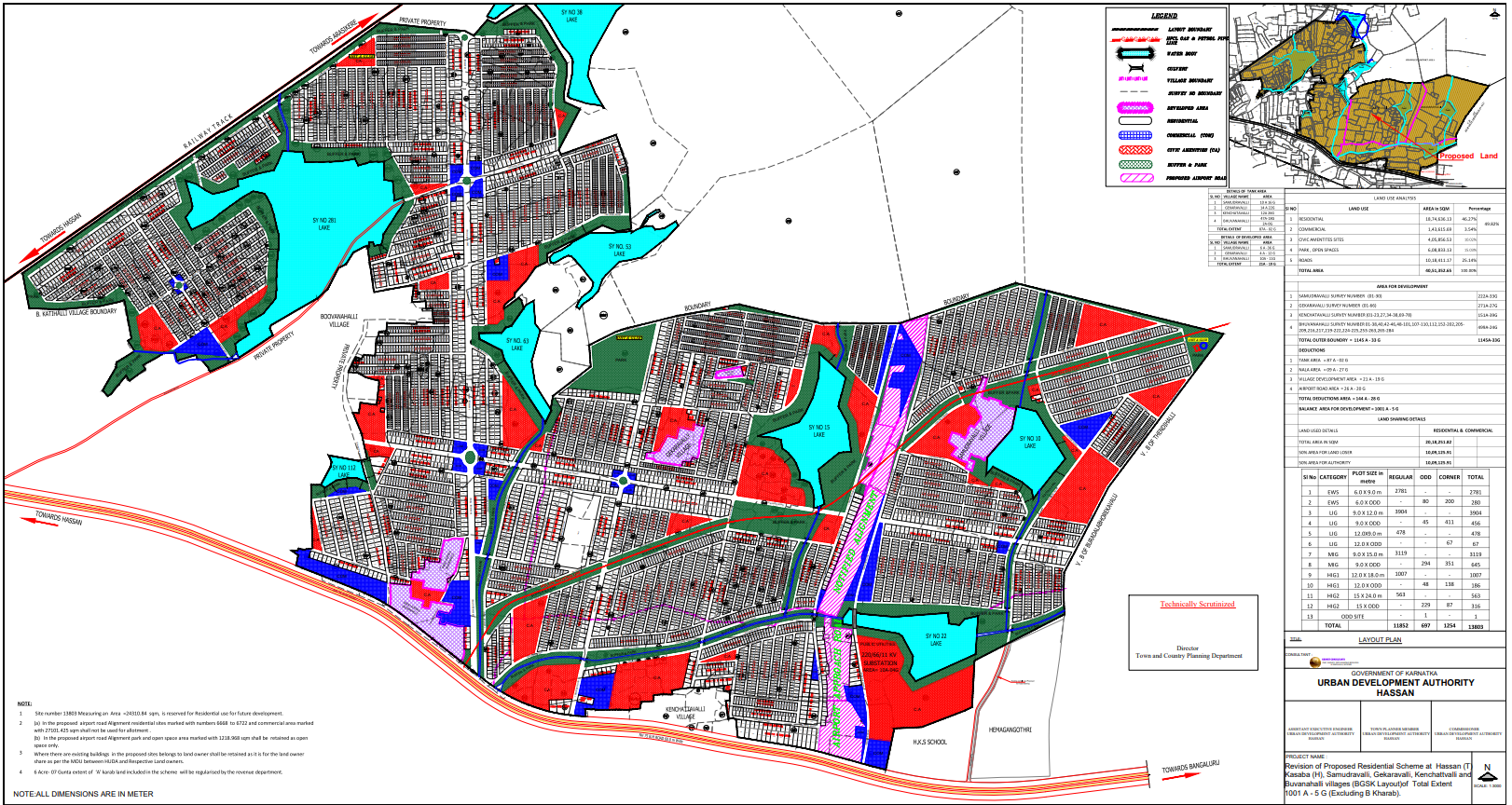Click the TOTAL 13803 cell in plot table

pyautogui.click(x=1476, y=626)
